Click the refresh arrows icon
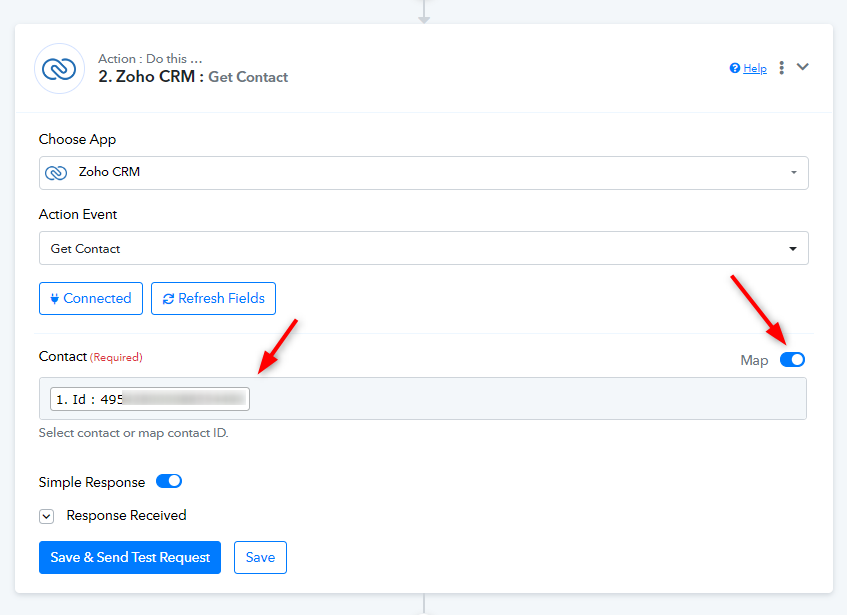847x615 pixels. pos(169,299)
